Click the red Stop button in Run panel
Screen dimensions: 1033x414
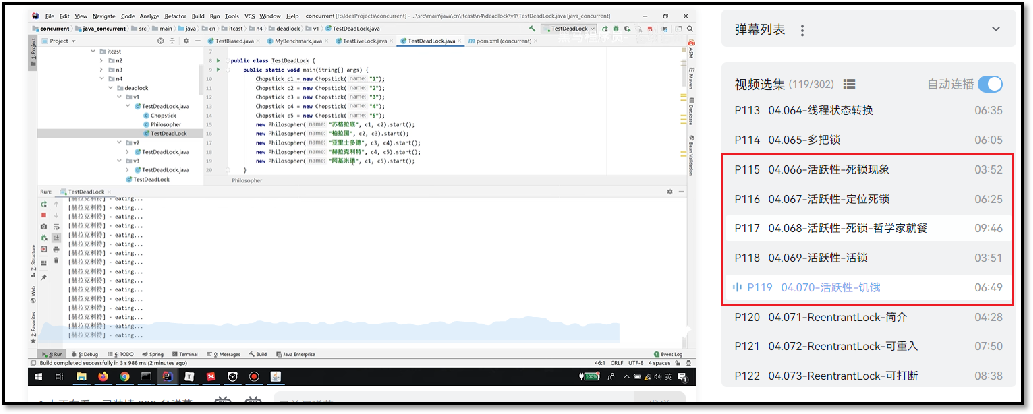click(45, 213)
